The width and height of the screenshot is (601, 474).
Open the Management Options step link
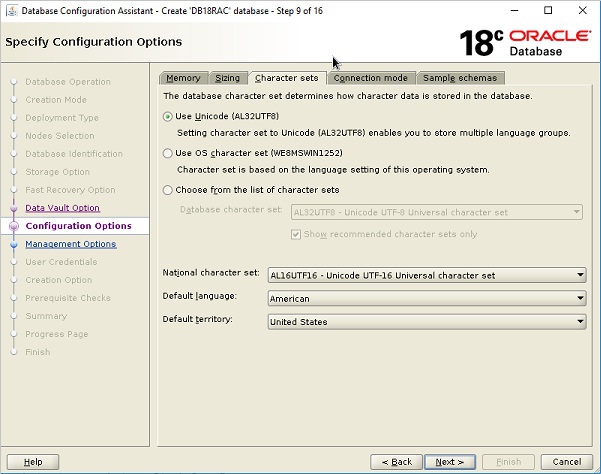tap(71, 244)
